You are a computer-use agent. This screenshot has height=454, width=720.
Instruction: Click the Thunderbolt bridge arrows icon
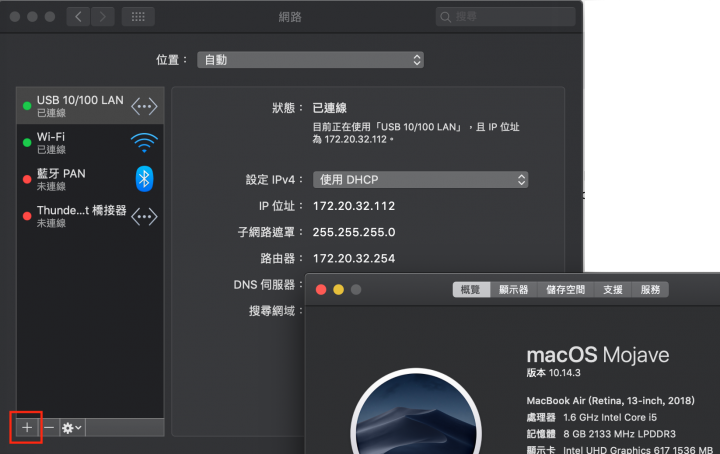click(x=144, y=217)
